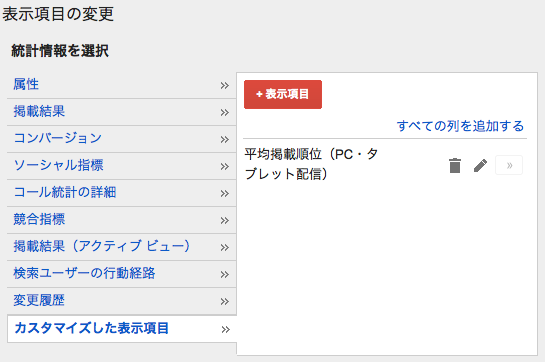Screen dimensions: 545x362
Task: Open the 属性 category
Action: (x=122, y=85)
